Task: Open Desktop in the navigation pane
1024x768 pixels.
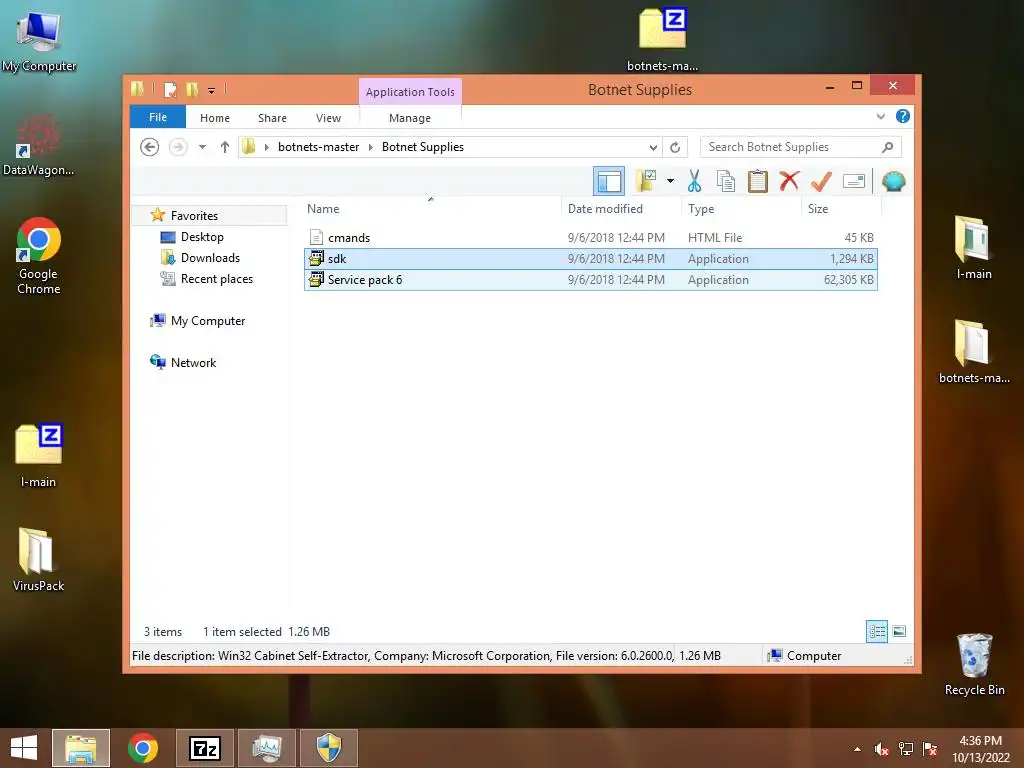Action: coord(202,237)
